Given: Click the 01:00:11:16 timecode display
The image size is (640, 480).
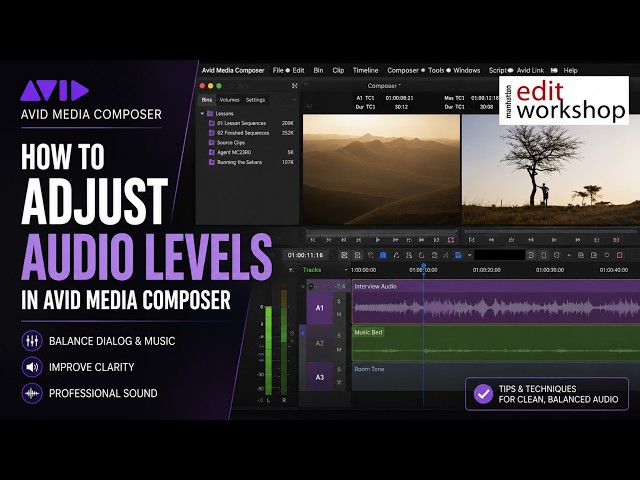Looking at the screenshot, I should 305,255.
